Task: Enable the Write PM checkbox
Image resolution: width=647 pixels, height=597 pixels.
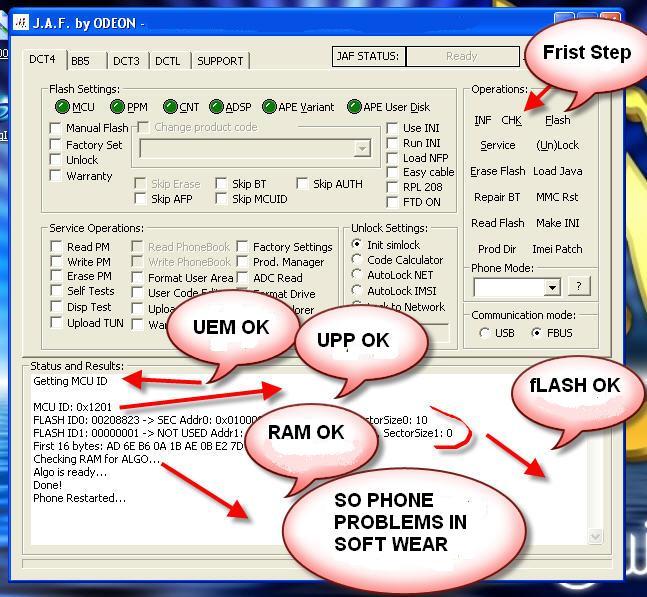Action: (x=56, y=262)
